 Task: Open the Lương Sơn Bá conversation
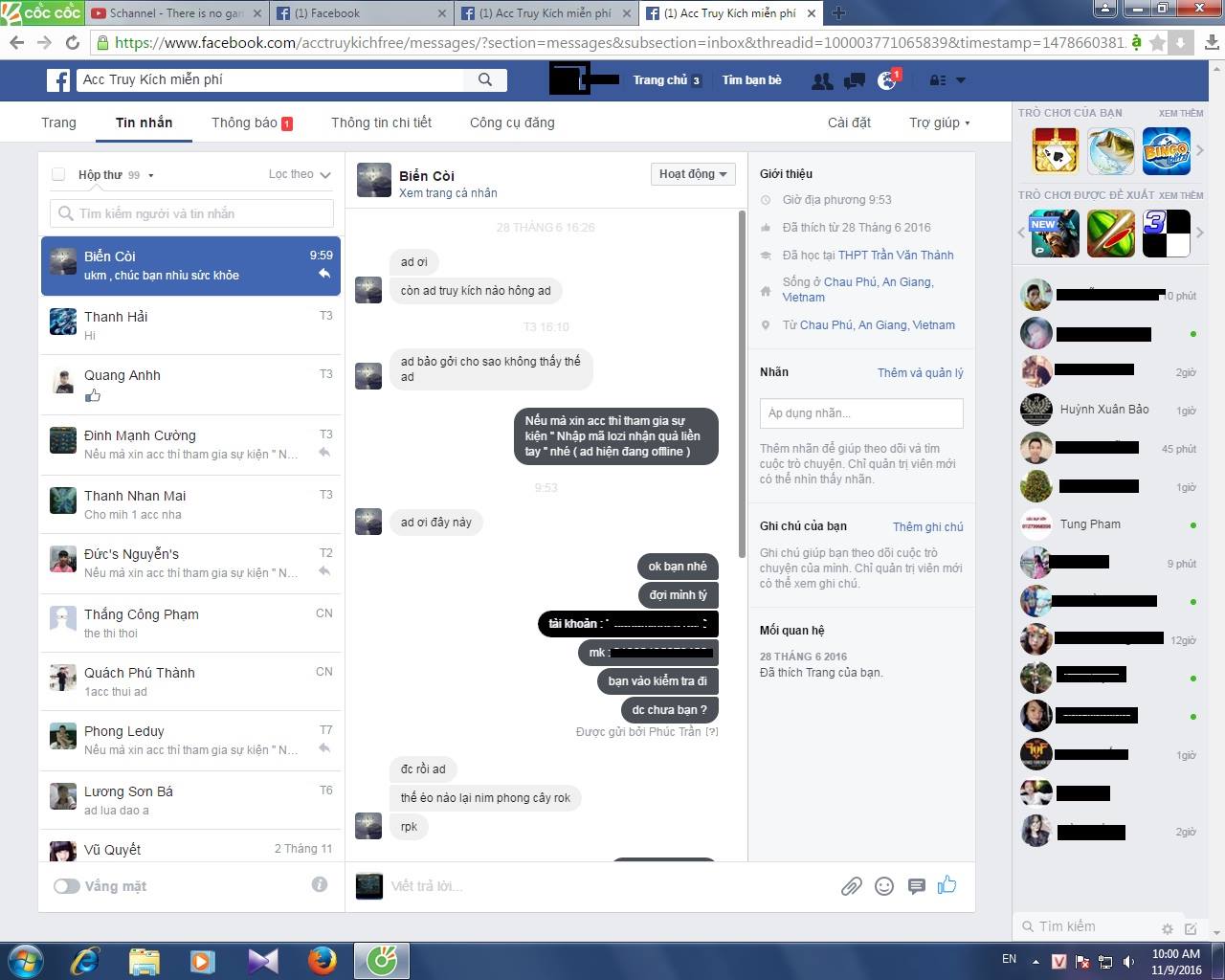(190, 800)
